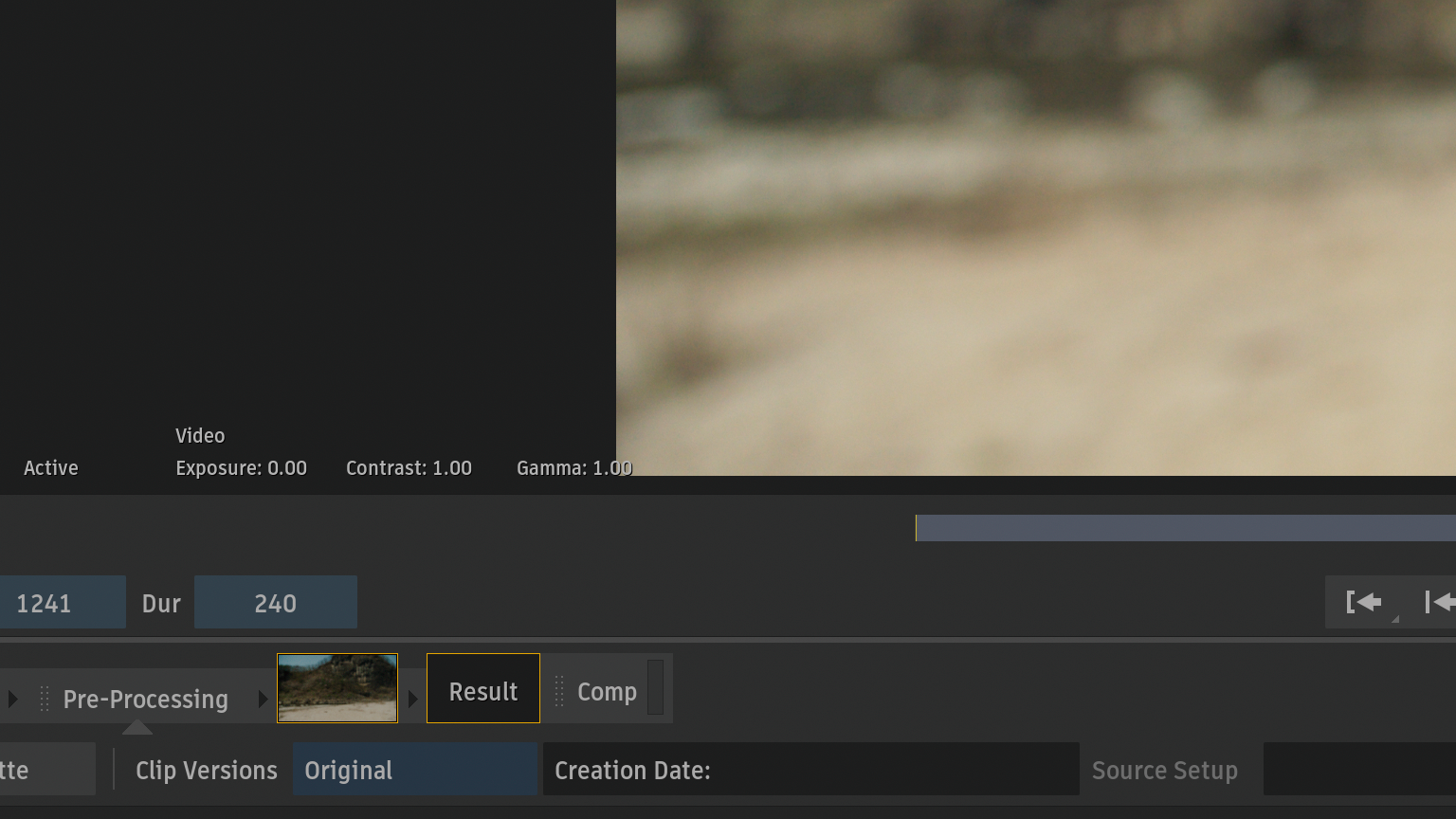Click the go to start frame icon
The width and height of the screenshot is (1456, 819).
tap(1439, 602)
